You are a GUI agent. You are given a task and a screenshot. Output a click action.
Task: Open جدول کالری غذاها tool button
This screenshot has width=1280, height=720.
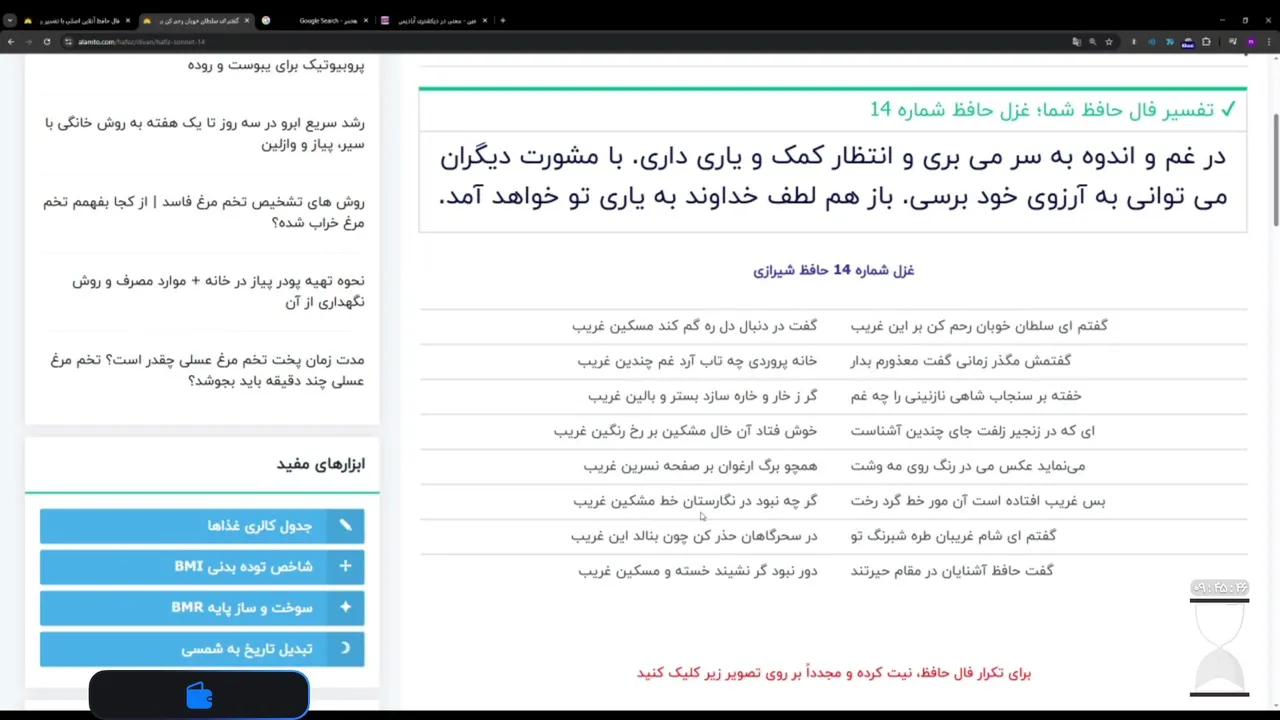pyautogui.click(x=202, y=526)
